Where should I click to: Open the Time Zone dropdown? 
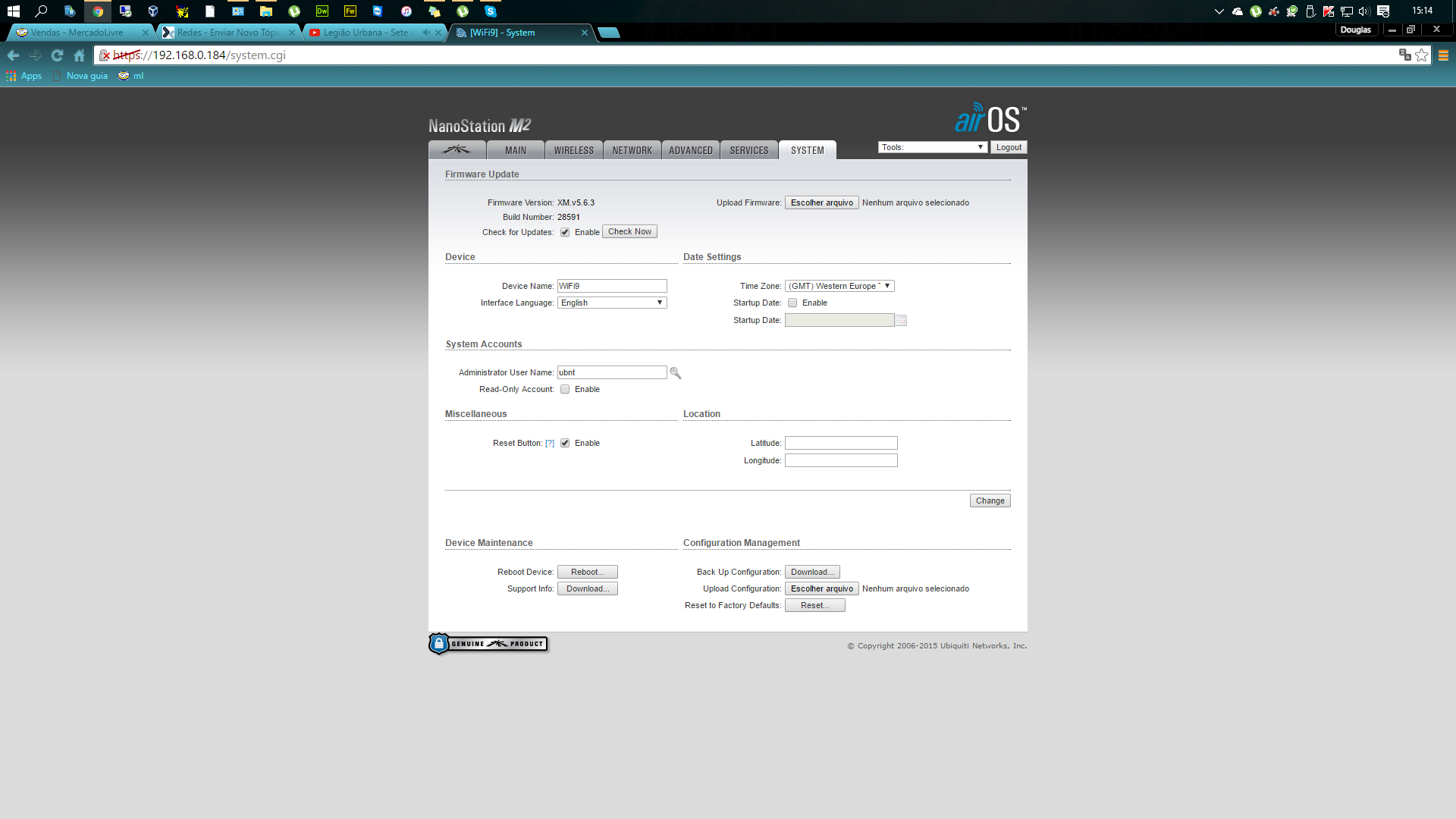(x=839, y=286)
